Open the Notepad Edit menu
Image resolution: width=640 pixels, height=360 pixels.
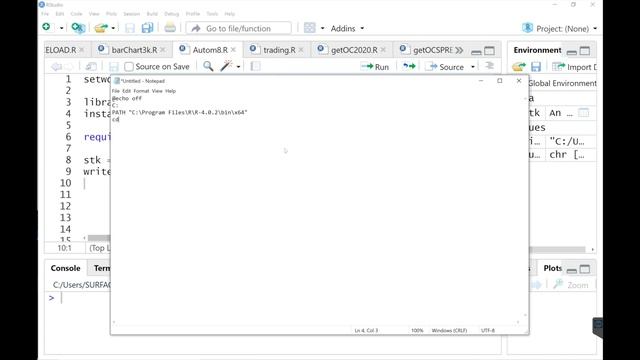pyautogui.click(x=127, y=91)
